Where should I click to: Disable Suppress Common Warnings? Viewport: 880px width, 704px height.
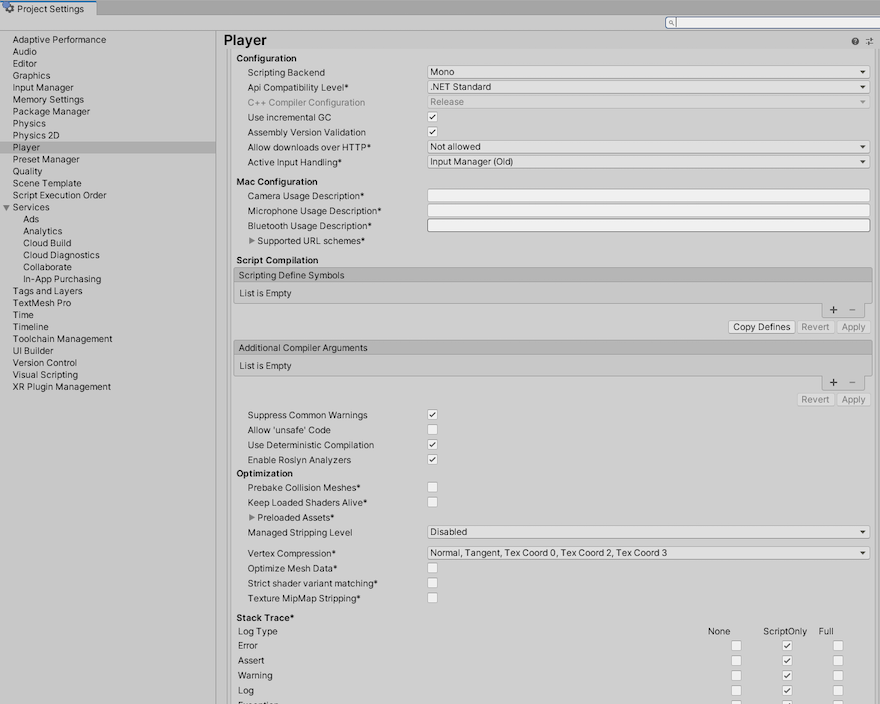click(x=432, y=415)
